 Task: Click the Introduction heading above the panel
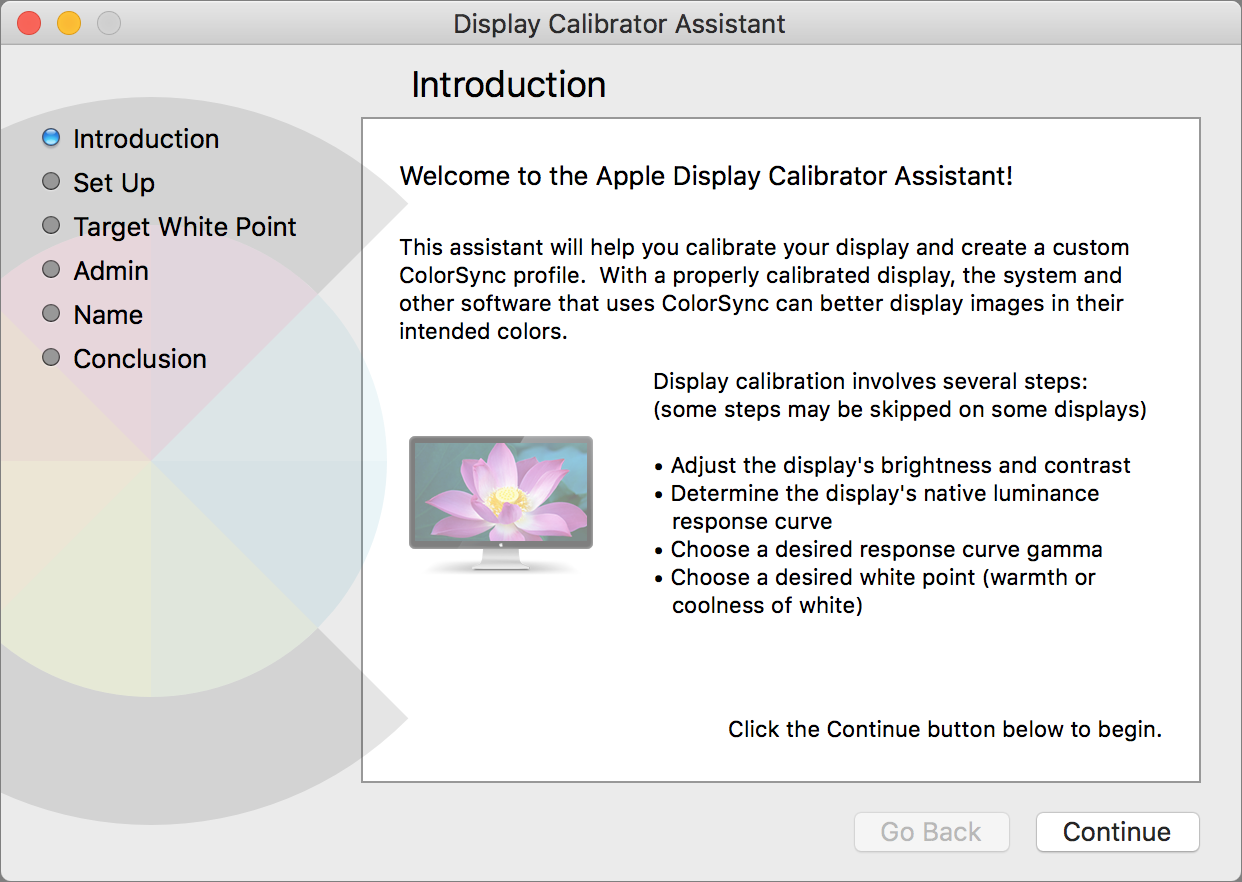pos(508,85)
